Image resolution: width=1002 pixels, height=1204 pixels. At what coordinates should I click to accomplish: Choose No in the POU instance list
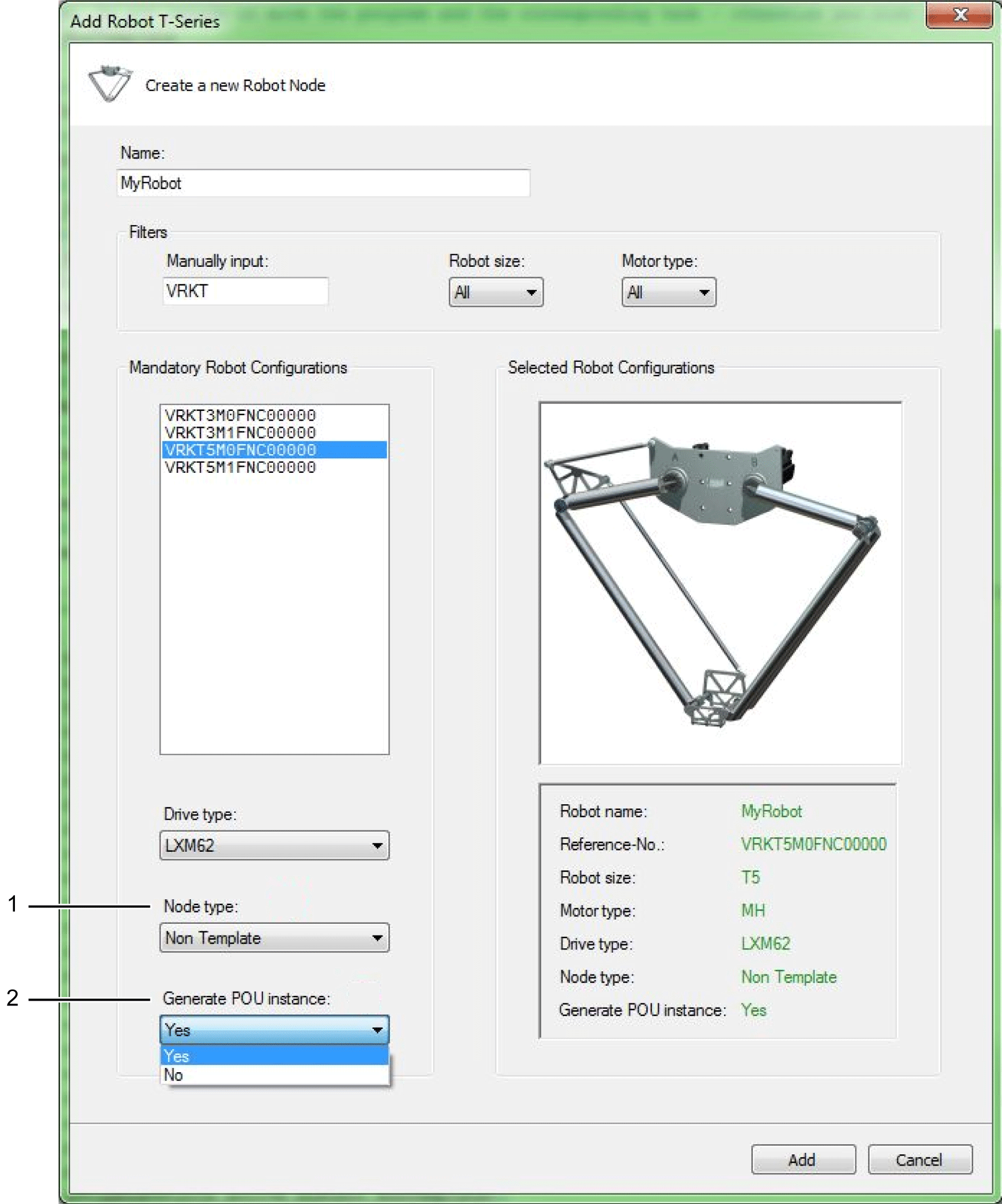[x=274, y=1075]
